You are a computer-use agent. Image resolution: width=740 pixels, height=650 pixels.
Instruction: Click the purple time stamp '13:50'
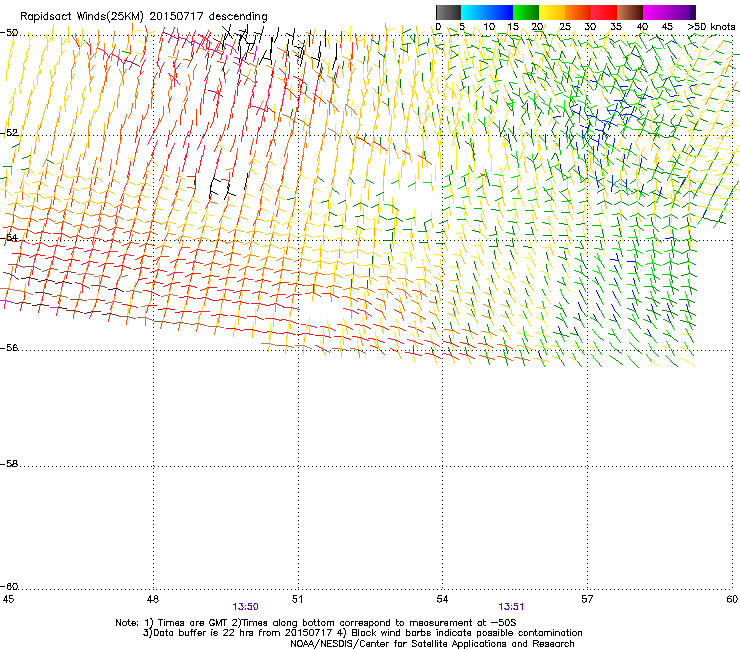(245, 607)
